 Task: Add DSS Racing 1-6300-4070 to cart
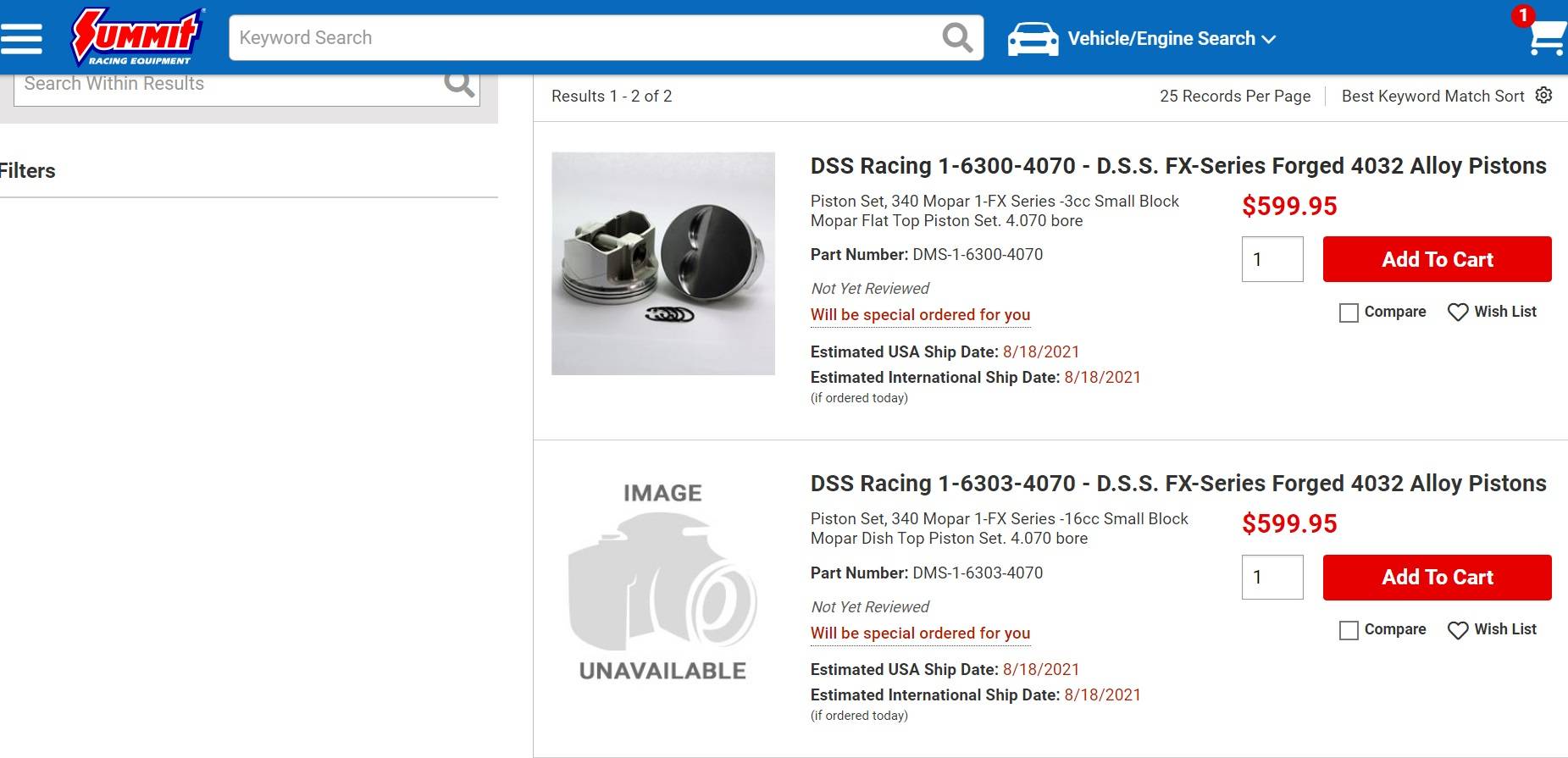(x=1438, y=259)
